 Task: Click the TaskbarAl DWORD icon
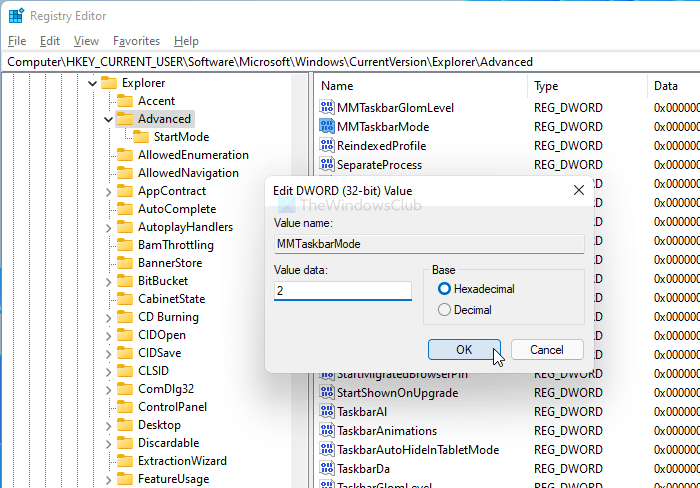(327, 411)
